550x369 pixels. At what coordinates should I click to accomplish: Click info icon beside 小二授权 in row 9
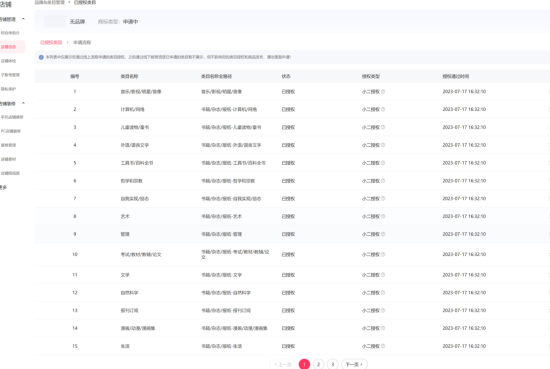point(383,234)
